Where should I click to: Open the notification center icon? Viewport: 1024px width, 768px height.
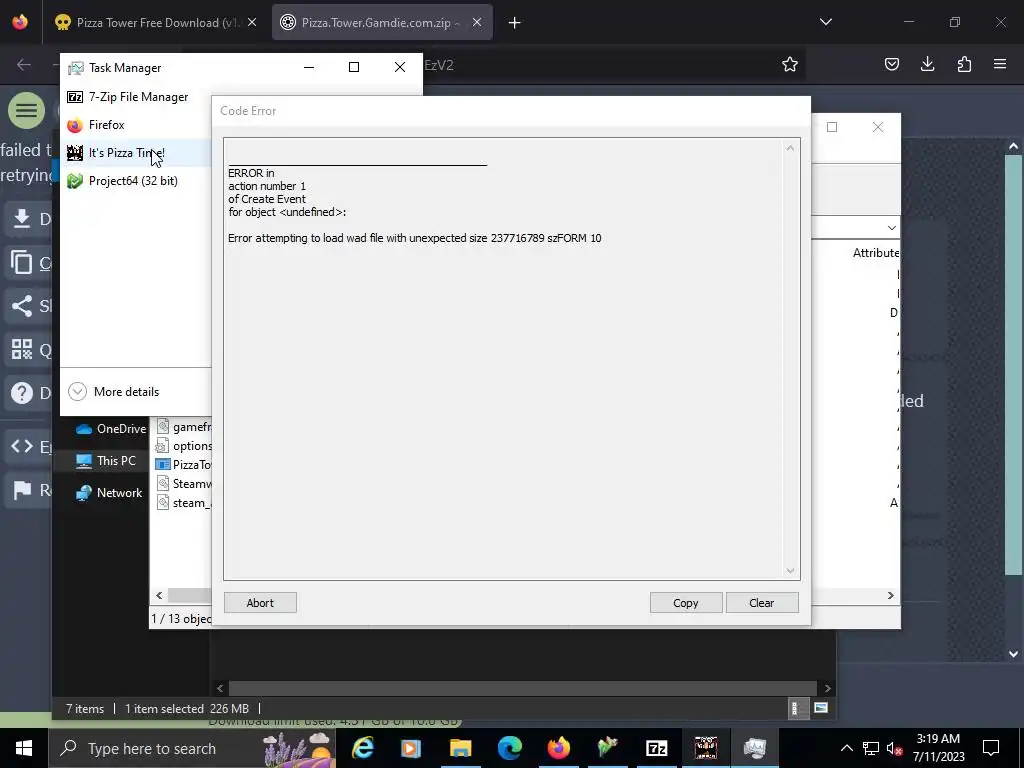pyautogui.click(x=991, y=748)
